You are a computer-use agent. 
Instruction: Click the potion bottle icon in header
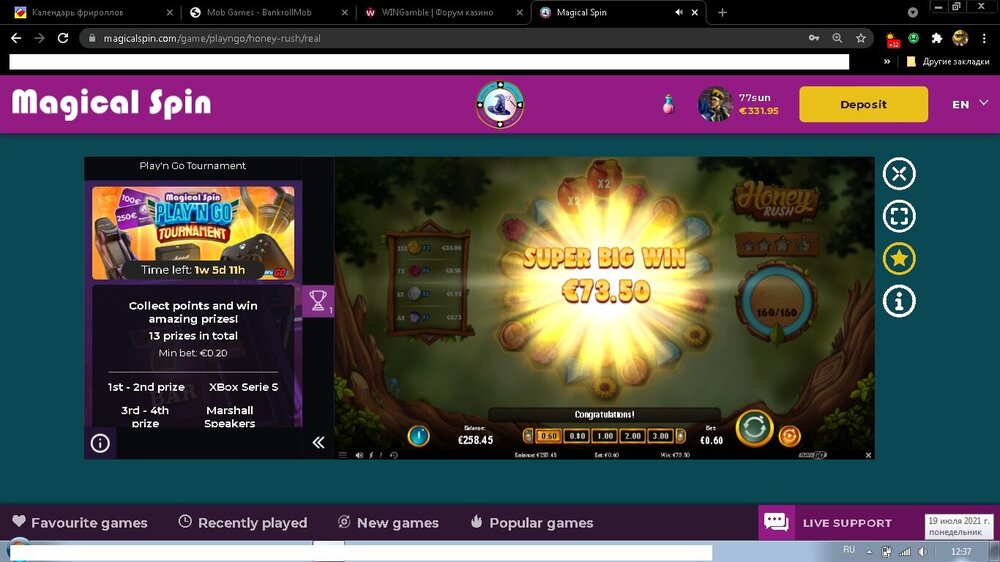[668, 104]
